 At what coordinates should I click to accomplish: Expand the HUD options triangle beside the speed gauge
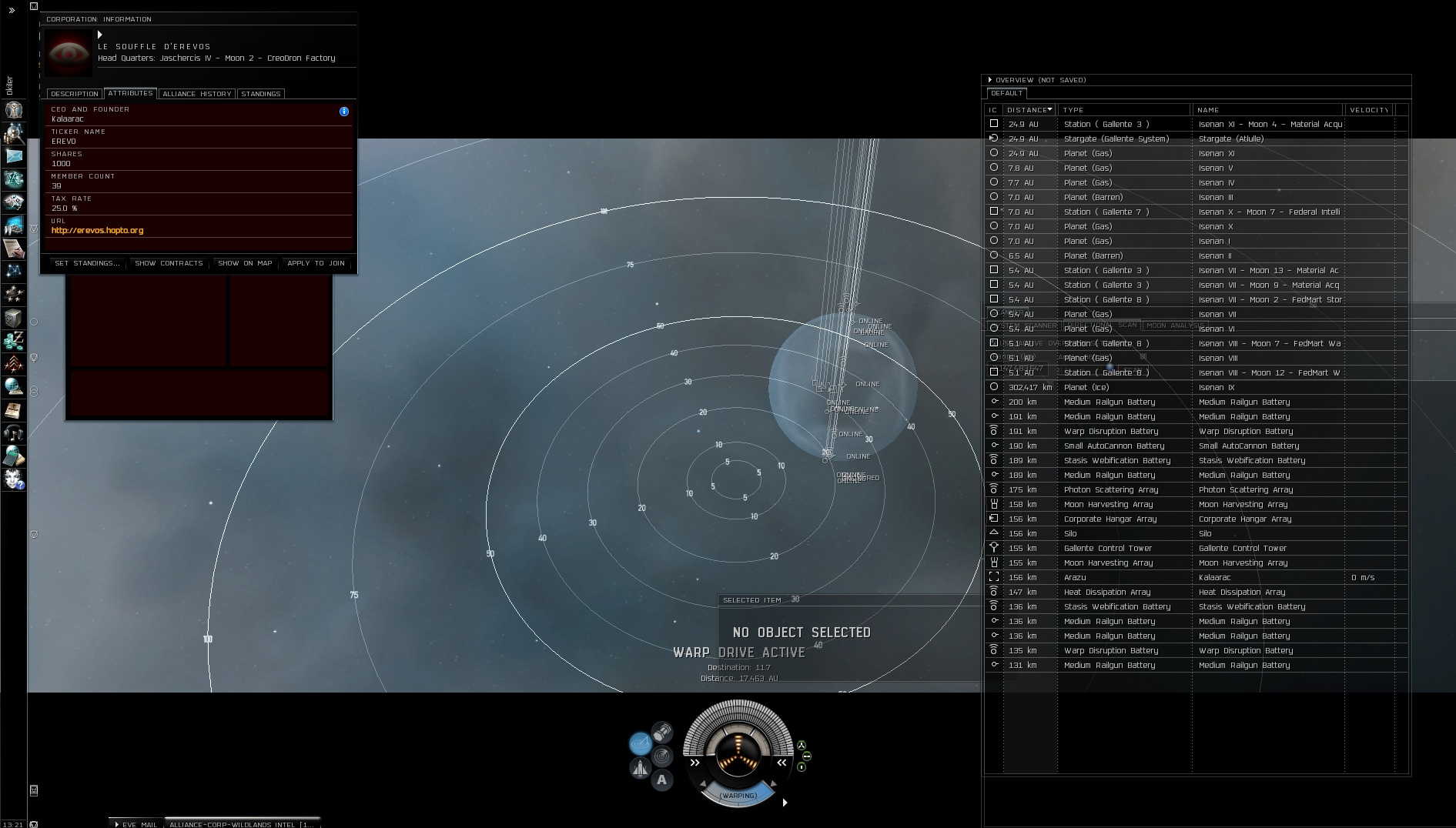(x=785, y=803)
